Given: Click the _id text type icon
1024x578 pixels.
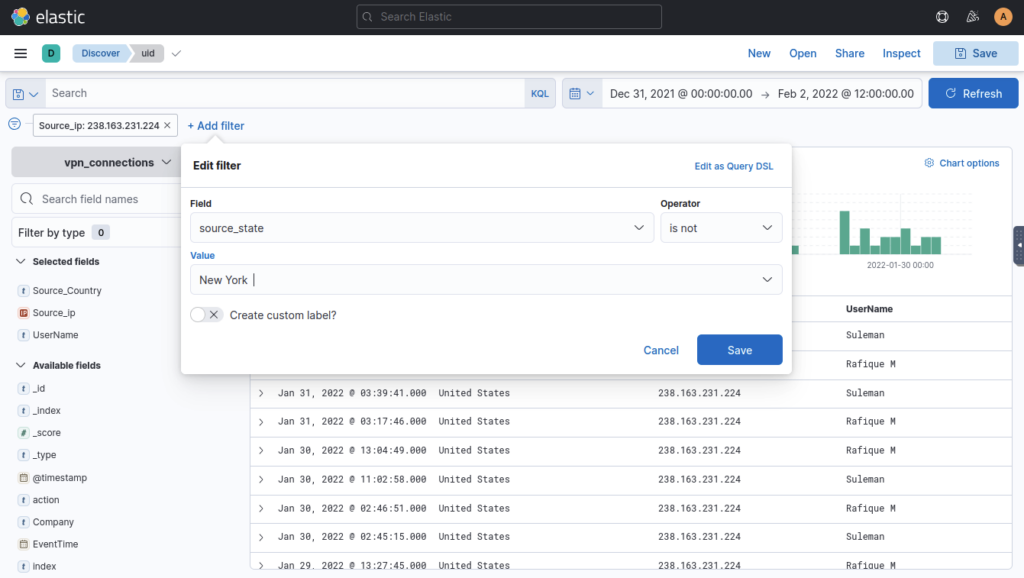Looking at the screenshot, I should pyautogui.click(x=24, y=389).
